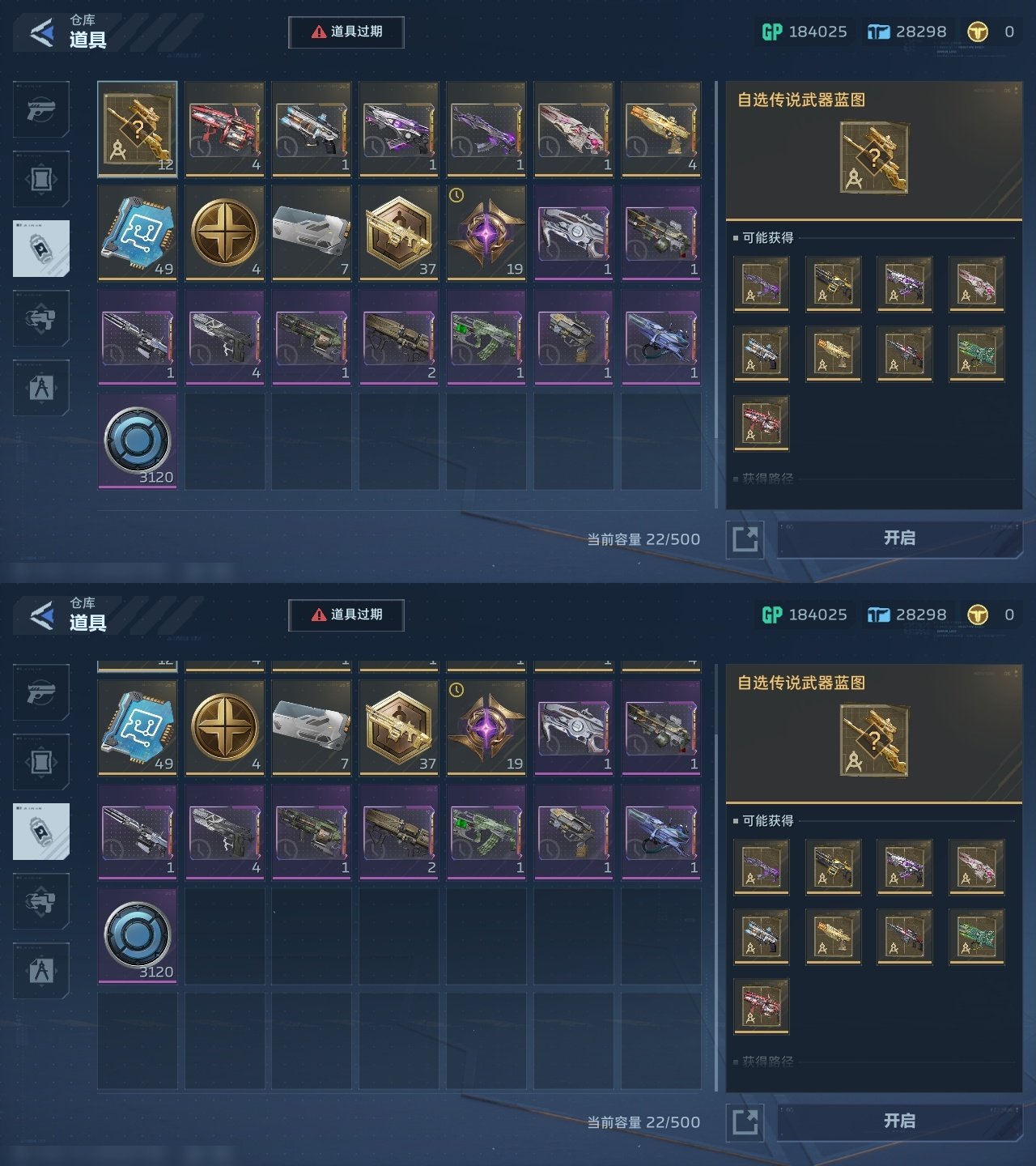The image size is (1036, 1166).
Task: Click the GP 184025 currency in the upper header
Action: click(805, 32)
